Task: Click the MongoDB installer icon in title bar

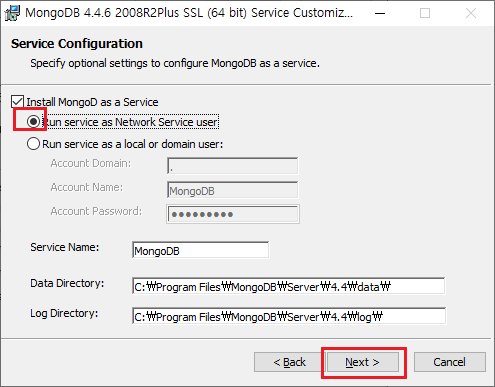Action: (12, 13)
